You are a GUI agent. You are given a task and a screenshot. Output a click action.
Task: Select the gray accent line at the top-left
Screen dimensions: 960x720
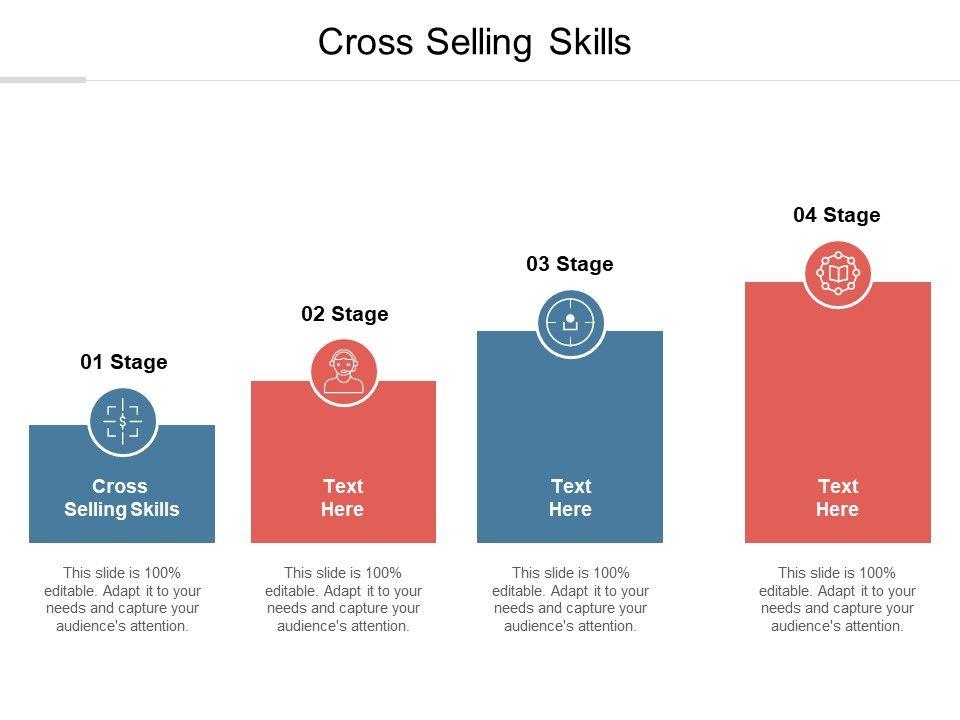click(x=43, y=79)
